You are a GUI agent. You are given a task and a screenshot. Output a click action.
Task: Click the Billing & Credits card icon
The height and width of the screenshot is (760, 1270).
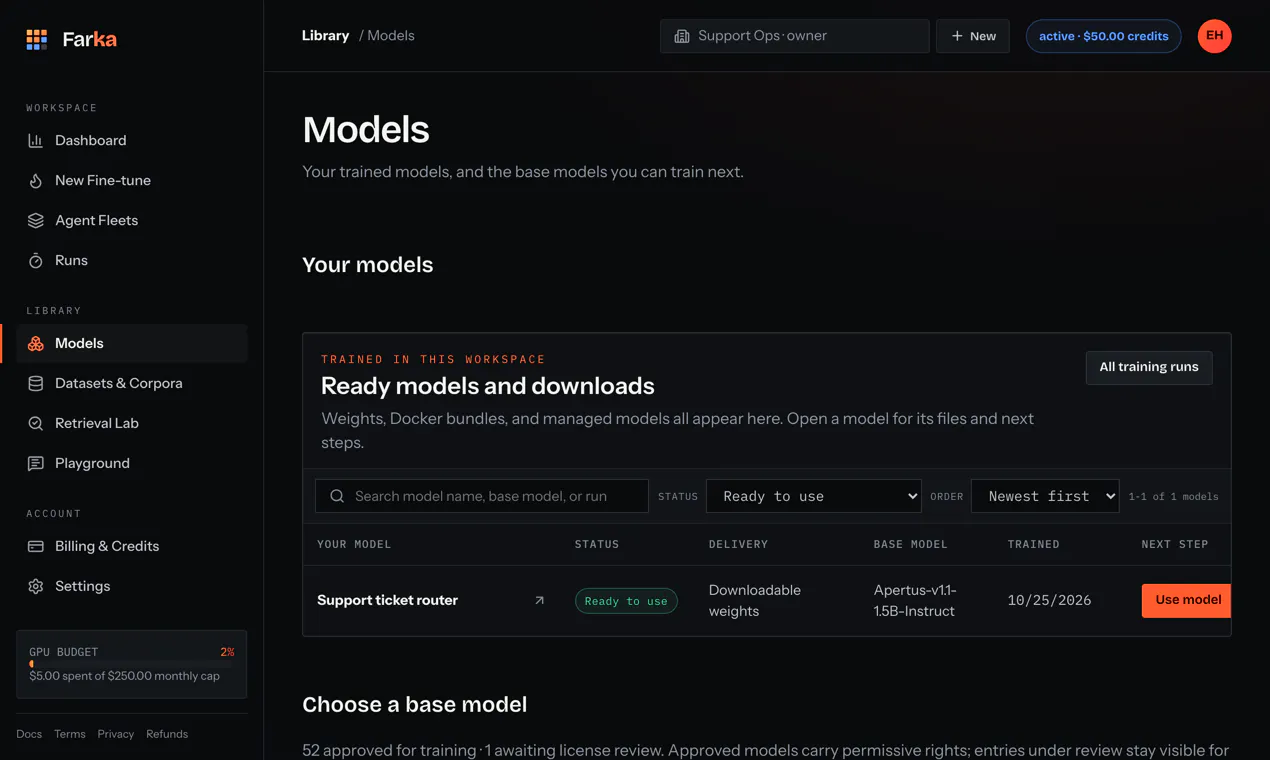[x=36, y=547]
